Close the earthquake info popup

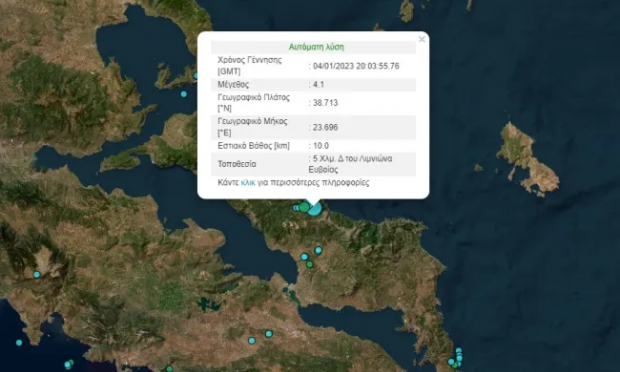tap(422, 39)
